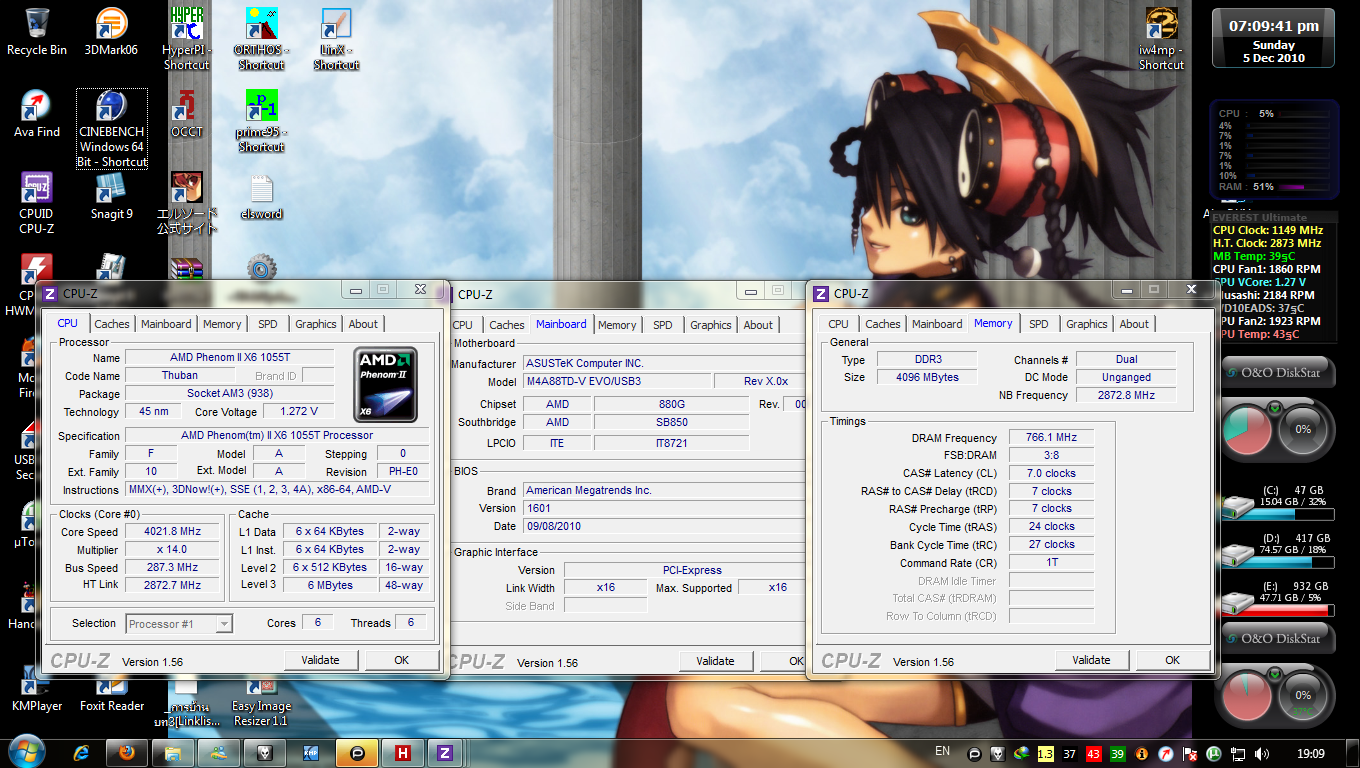Click the Firefox icon in the taskbar
The image size is (1360, 768).
coord(126,753)
